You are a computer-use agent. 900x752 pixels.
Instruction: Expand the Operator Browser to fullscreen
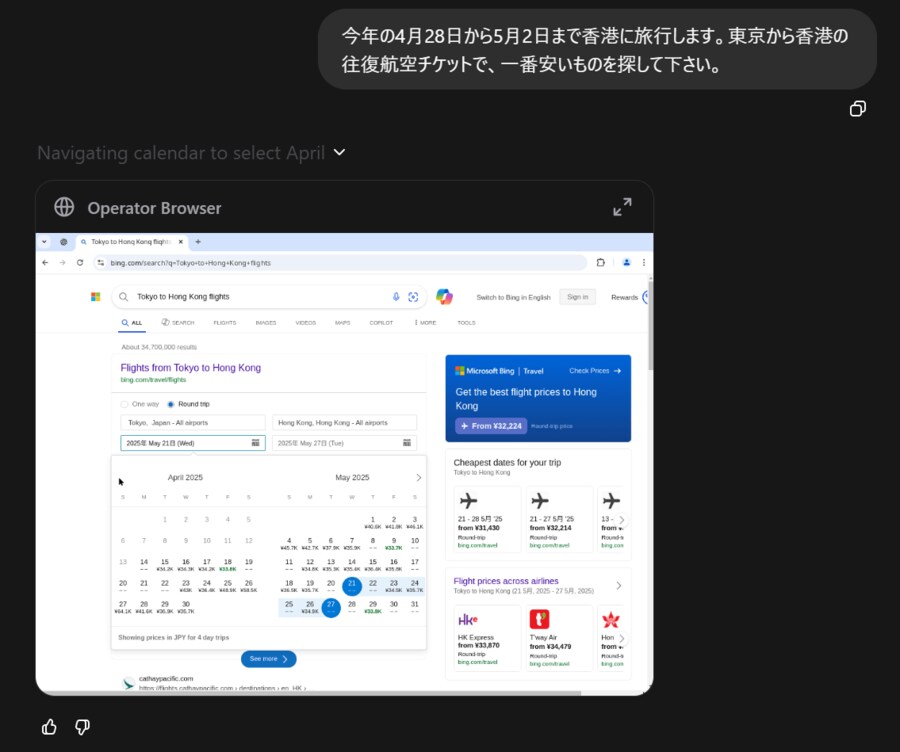(622, 207)
